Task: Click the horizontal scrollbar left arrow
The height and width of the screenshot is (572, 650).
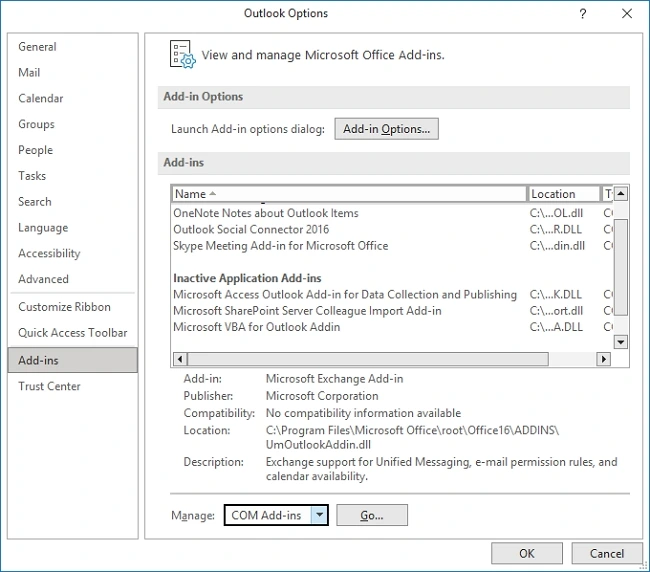Action: point(180,359)
